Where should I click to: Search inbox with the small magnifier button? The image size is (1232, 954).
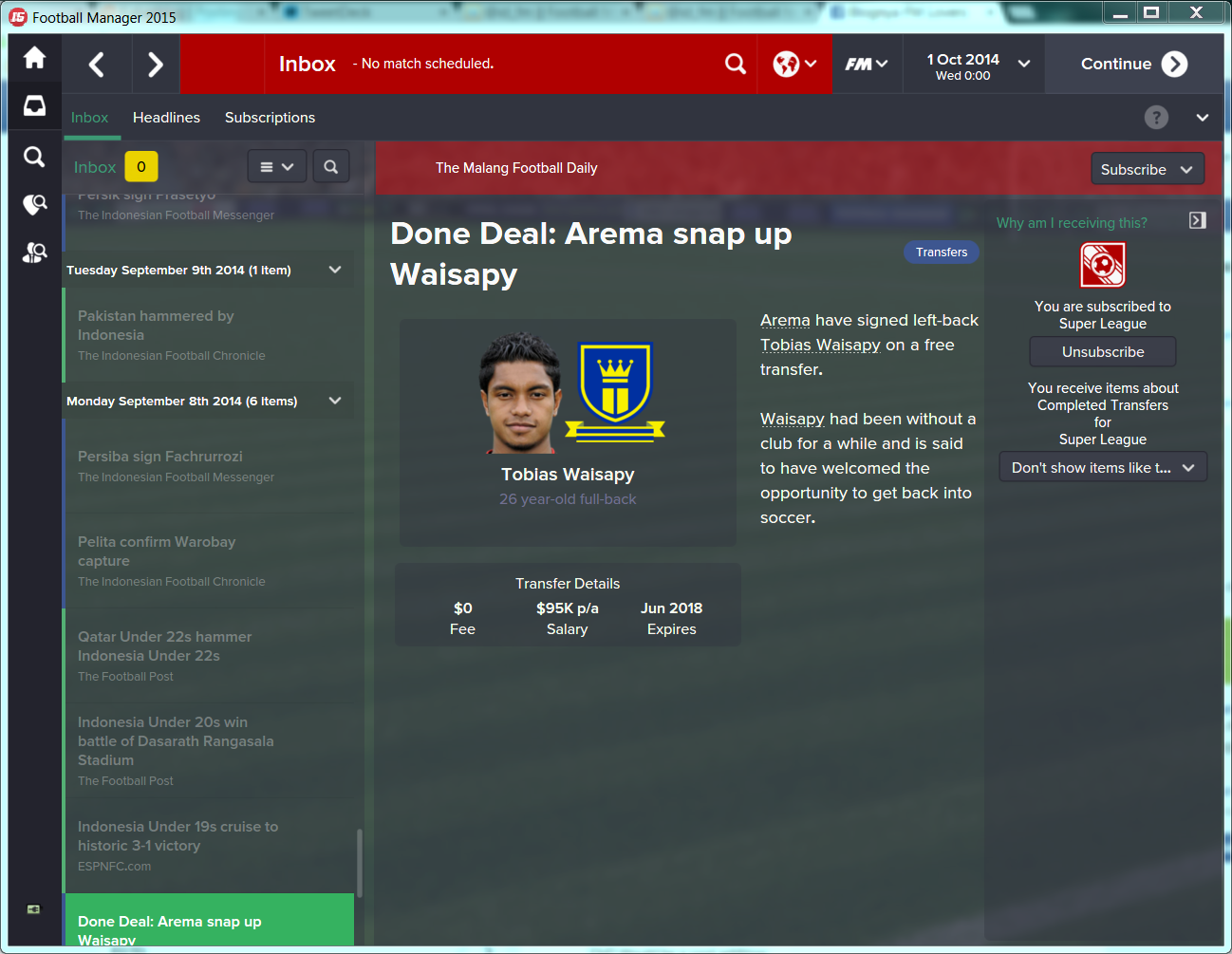click(x=330, y=167)
